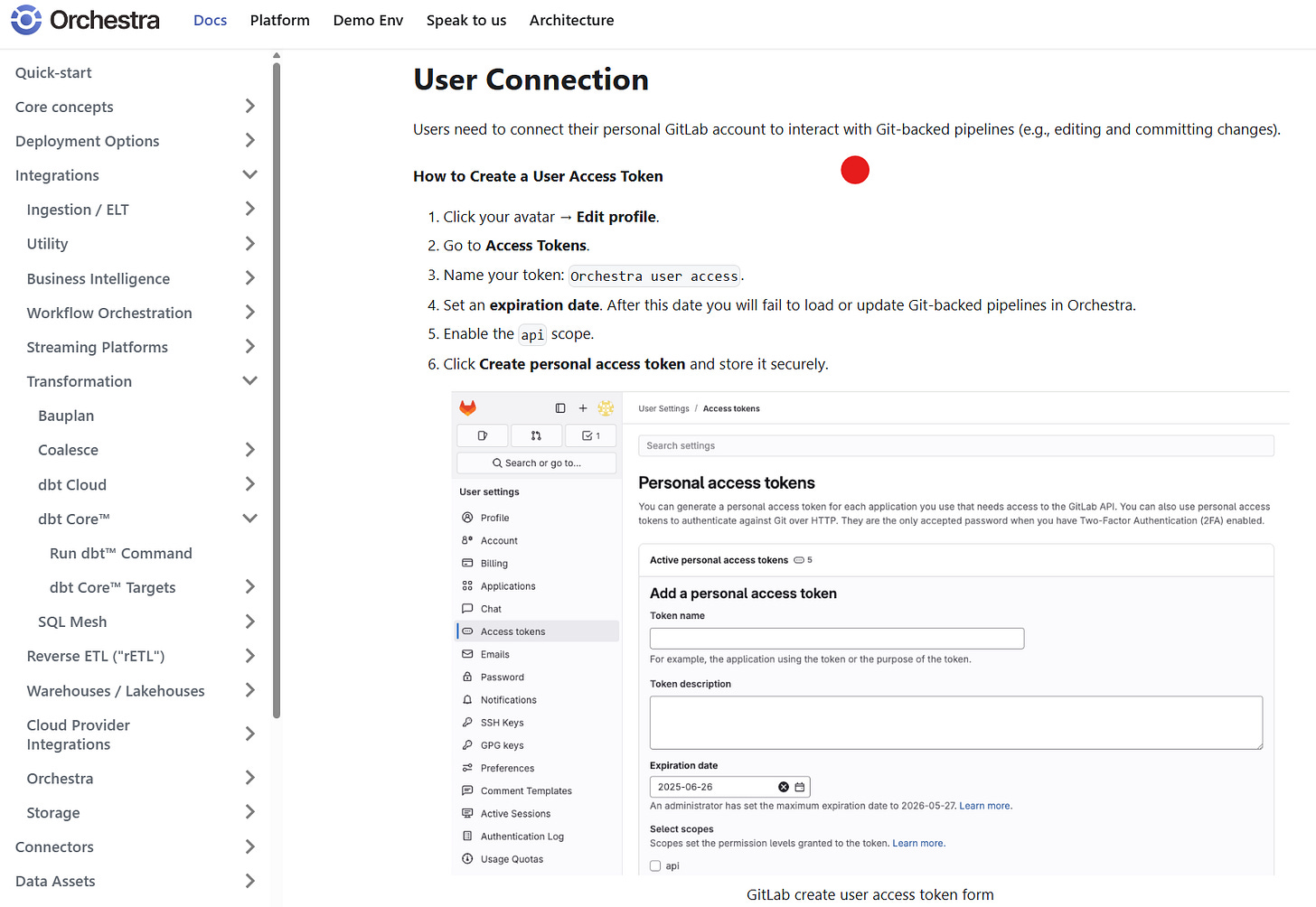Viewport: 1316px width, 907px height.
Task: Collapse the dbt Core™ chevron
Action: click(250, 519)
